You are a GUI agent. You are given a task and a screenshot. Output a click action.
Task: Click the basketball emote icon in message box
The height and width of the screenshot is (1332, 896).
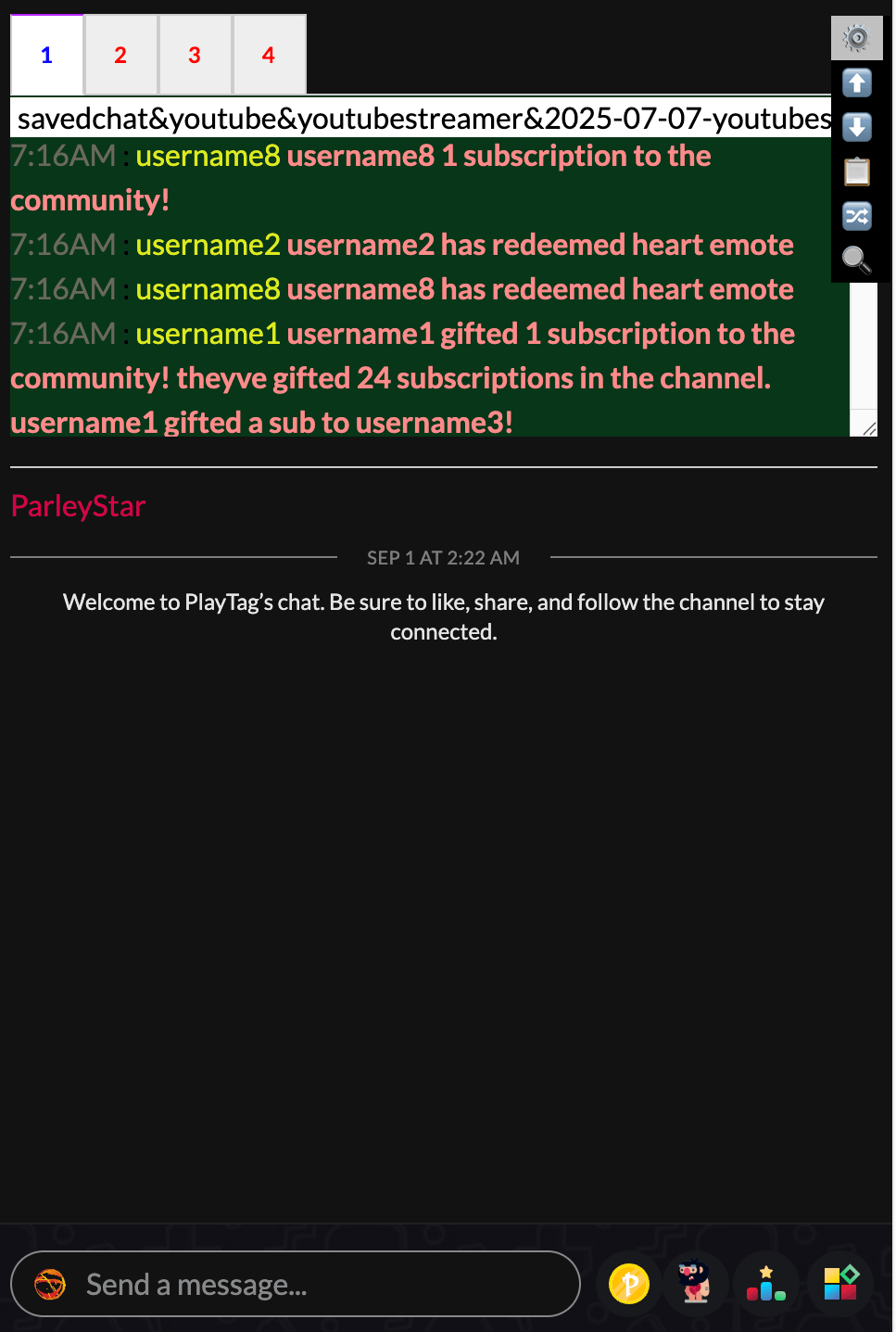[50, 1284]
